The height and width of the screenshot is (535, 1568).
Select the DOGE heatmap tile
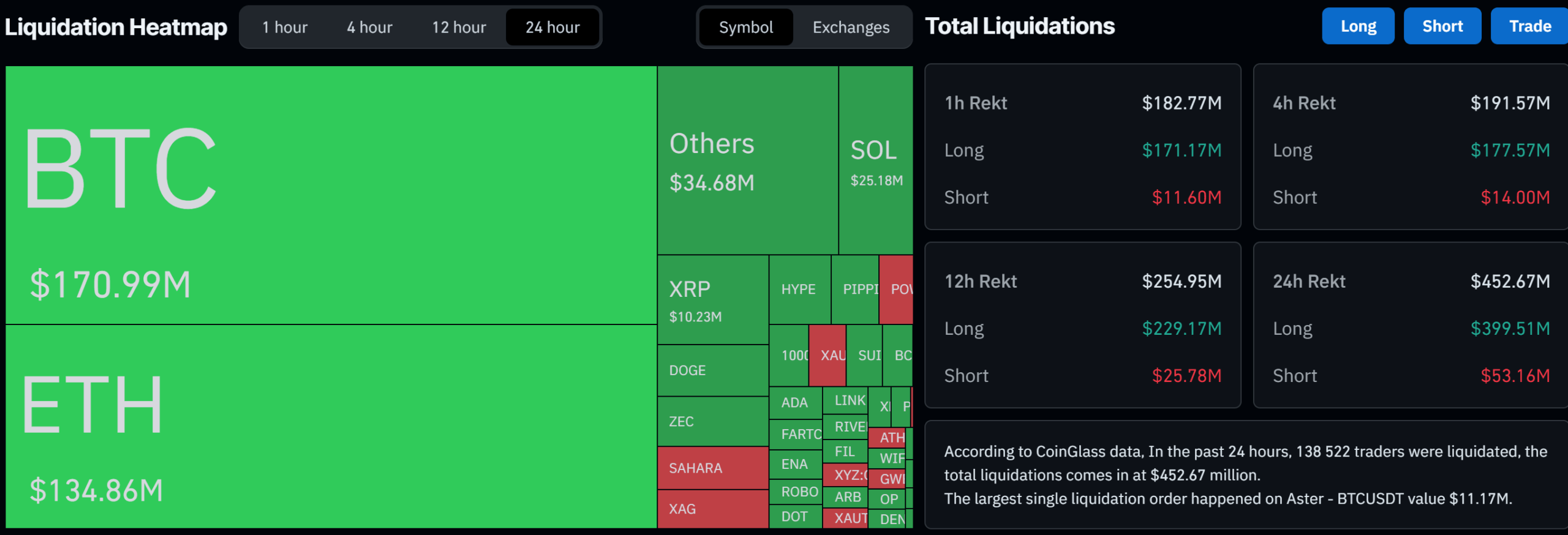click(x=712, y=370)
